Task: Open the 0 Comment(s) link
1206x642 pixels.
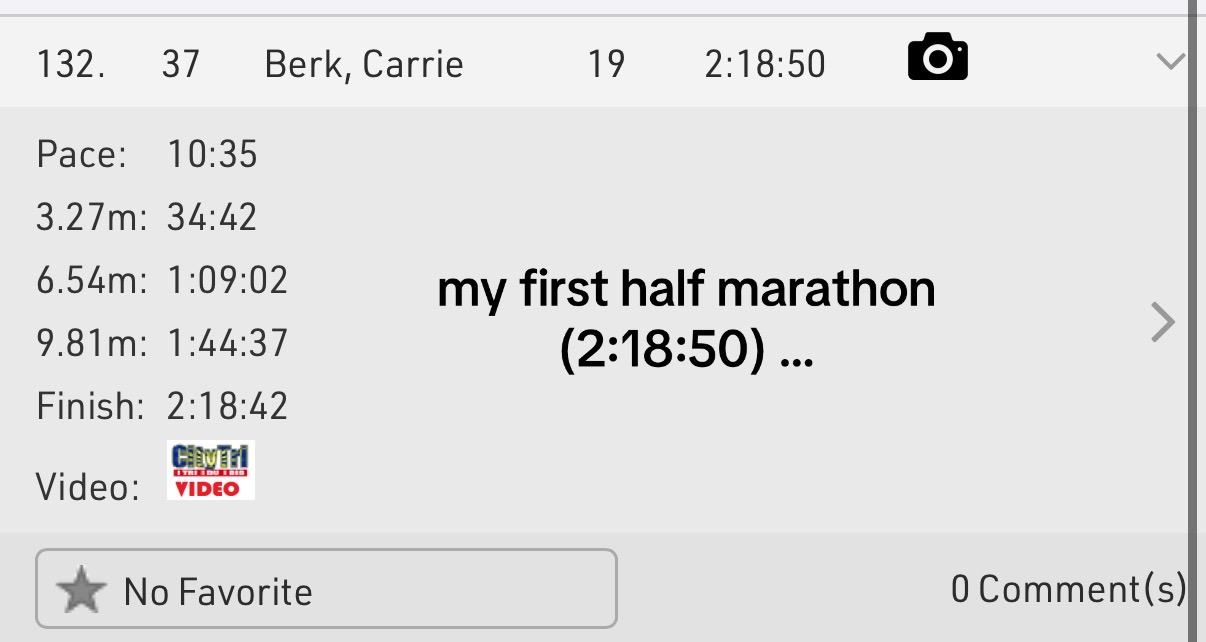Action: (1067, 589)
